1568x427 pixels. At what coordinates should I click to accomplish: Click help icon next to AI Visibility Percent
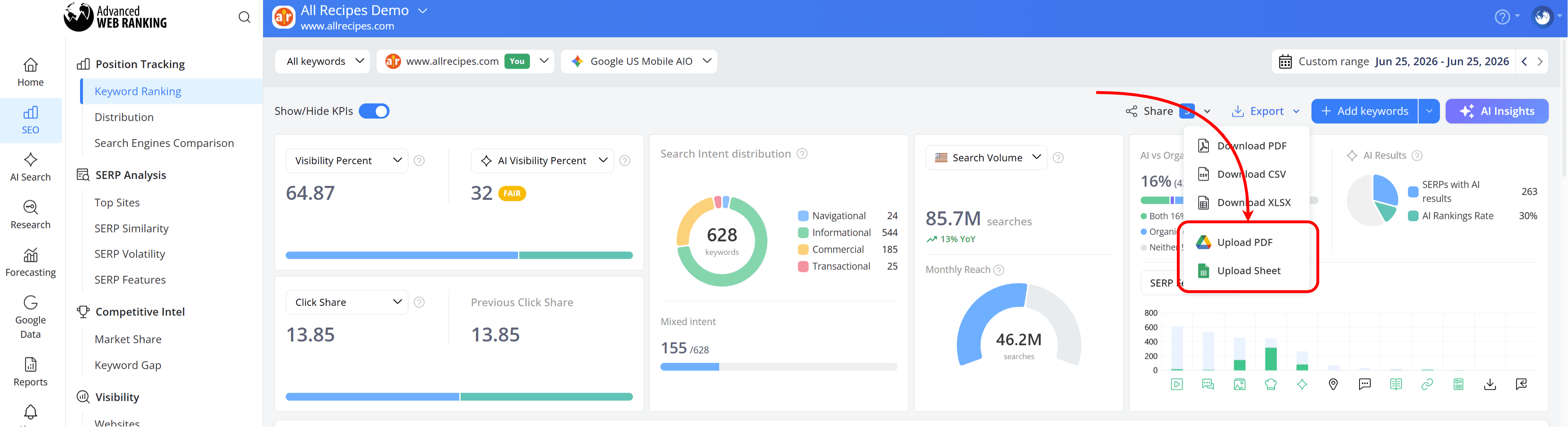point(624,161)
